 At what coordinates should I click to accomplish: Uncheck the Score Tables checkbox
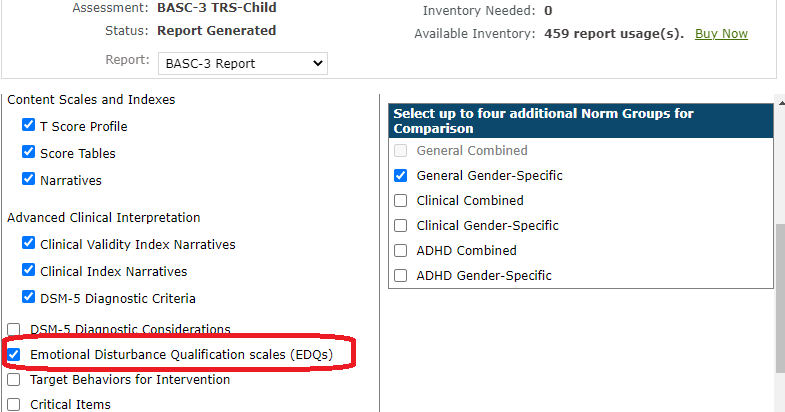click(x=29, y=153)
